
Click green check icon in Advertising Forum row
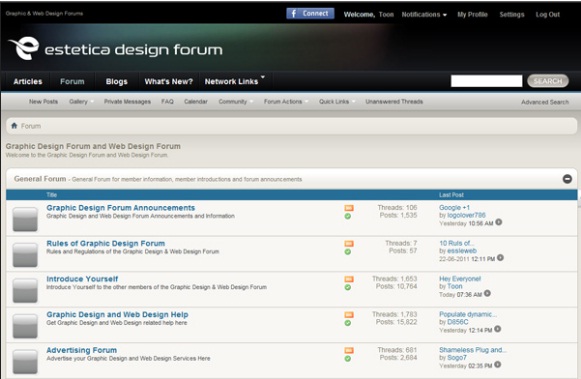coord(348,358)
